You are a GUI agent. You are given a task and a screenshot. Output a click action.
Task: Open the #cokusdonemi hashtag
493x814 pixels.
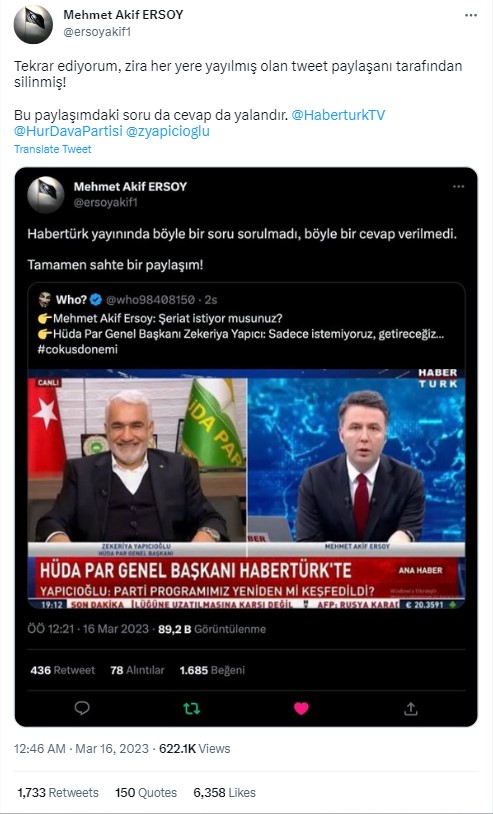coord(77,349)
